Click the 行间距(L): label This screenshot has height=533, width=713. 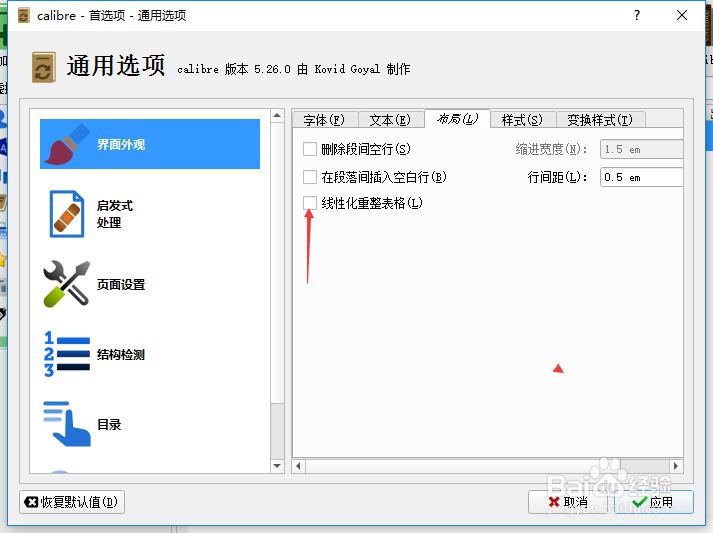click(557, 177)
